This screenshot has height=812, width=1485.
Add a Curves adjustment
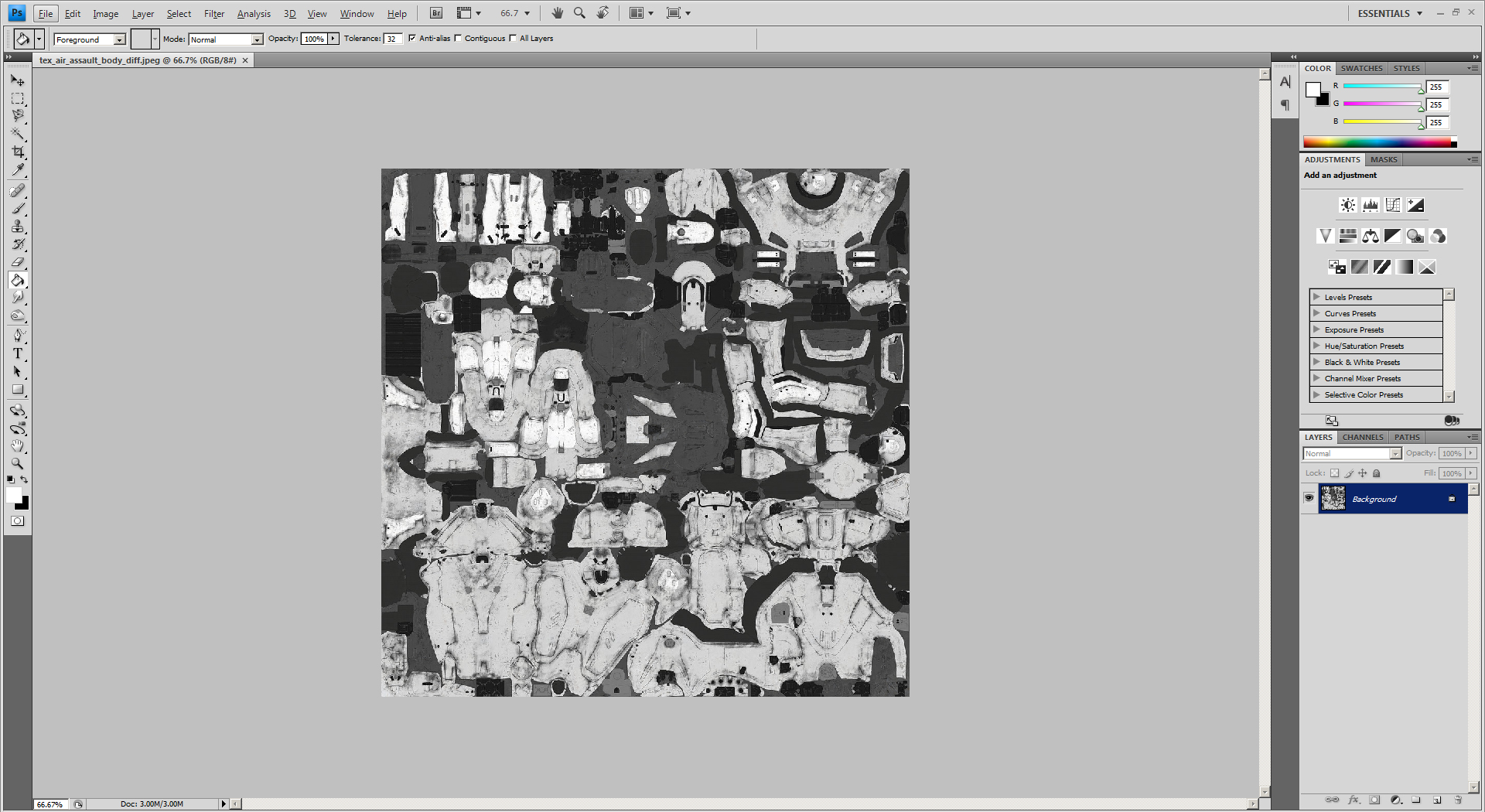[x=1393, y=205]
